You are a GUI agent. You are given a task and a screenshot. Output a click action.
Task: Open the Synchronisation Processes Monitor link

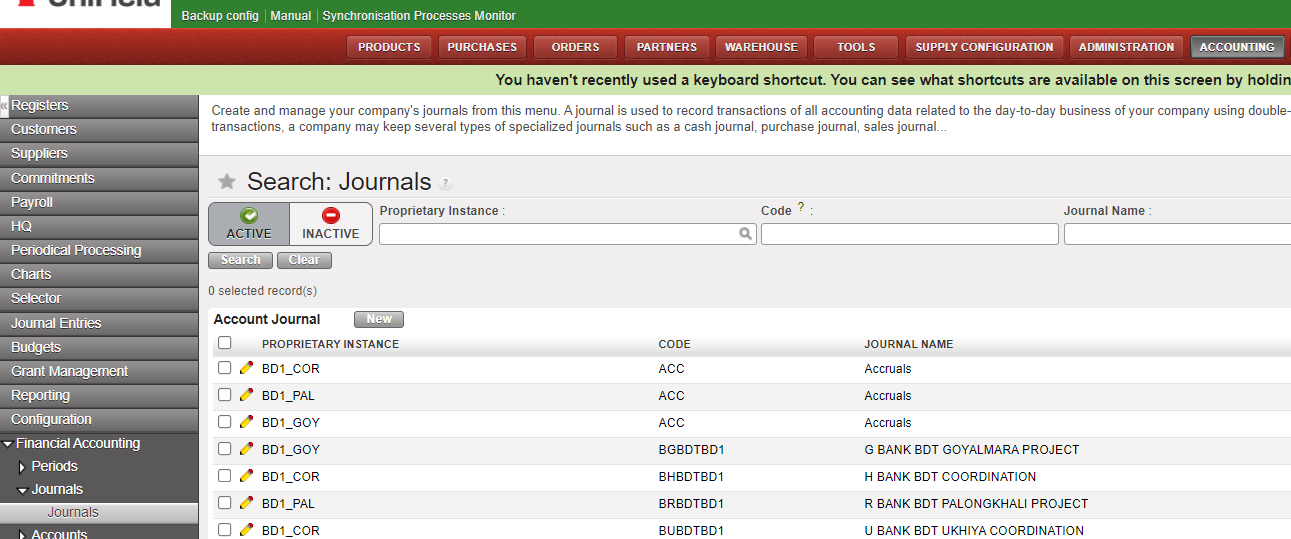(x=419, y=16)
